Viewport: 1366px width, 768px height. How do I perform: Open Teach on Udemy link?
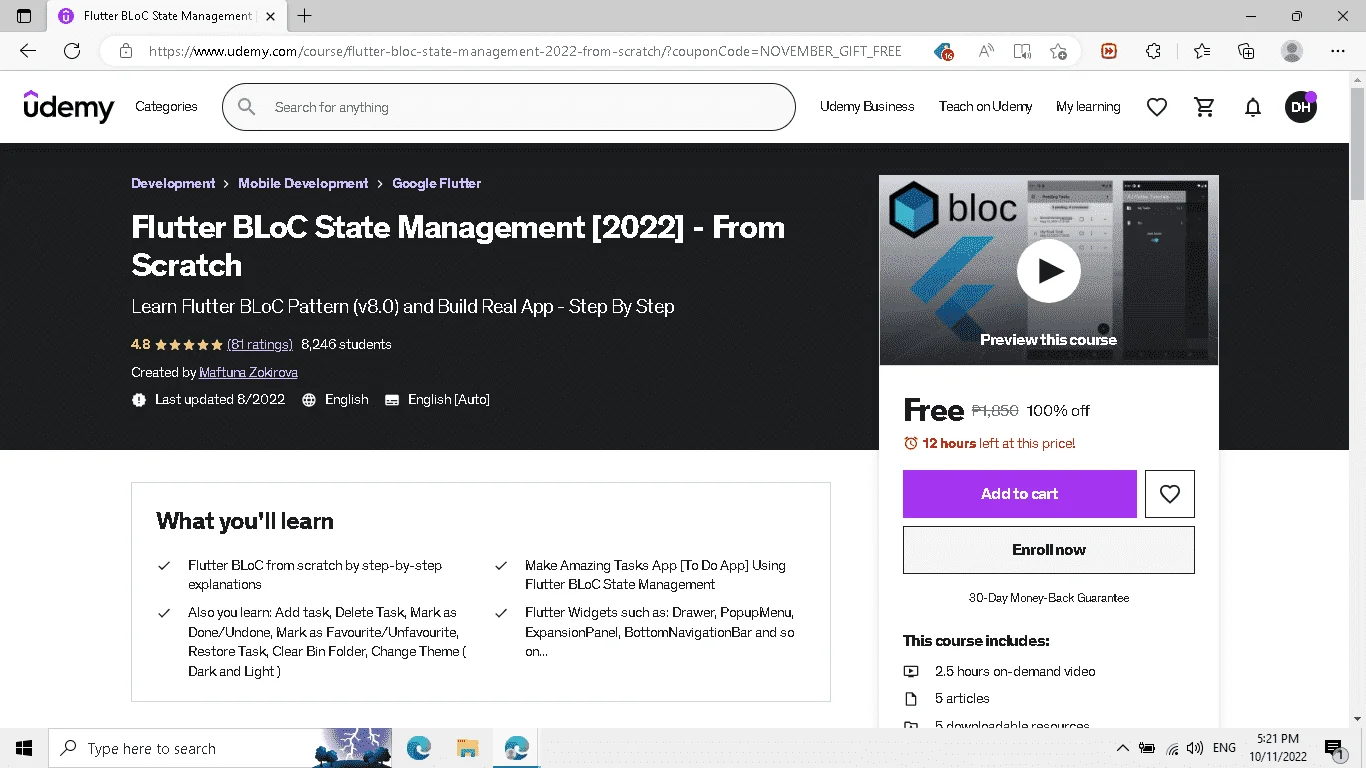[x=985, y=107]
